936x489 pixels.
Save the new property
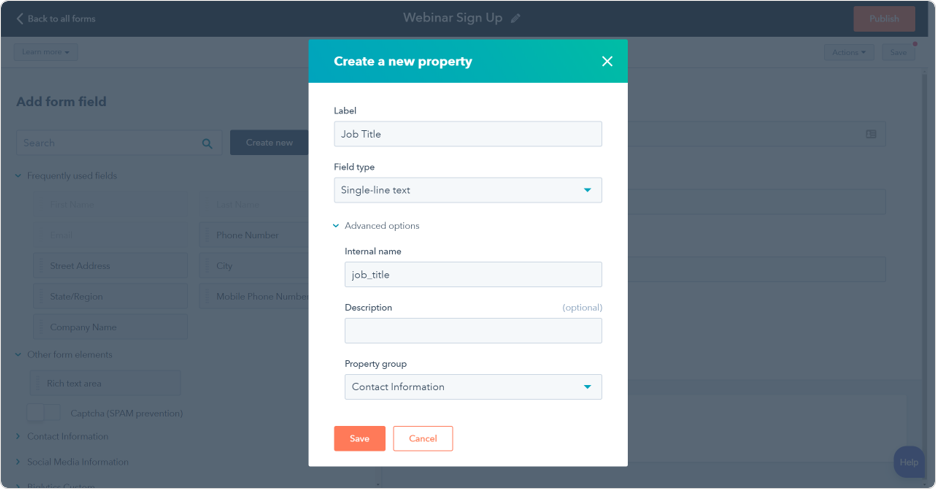(359, 438)
